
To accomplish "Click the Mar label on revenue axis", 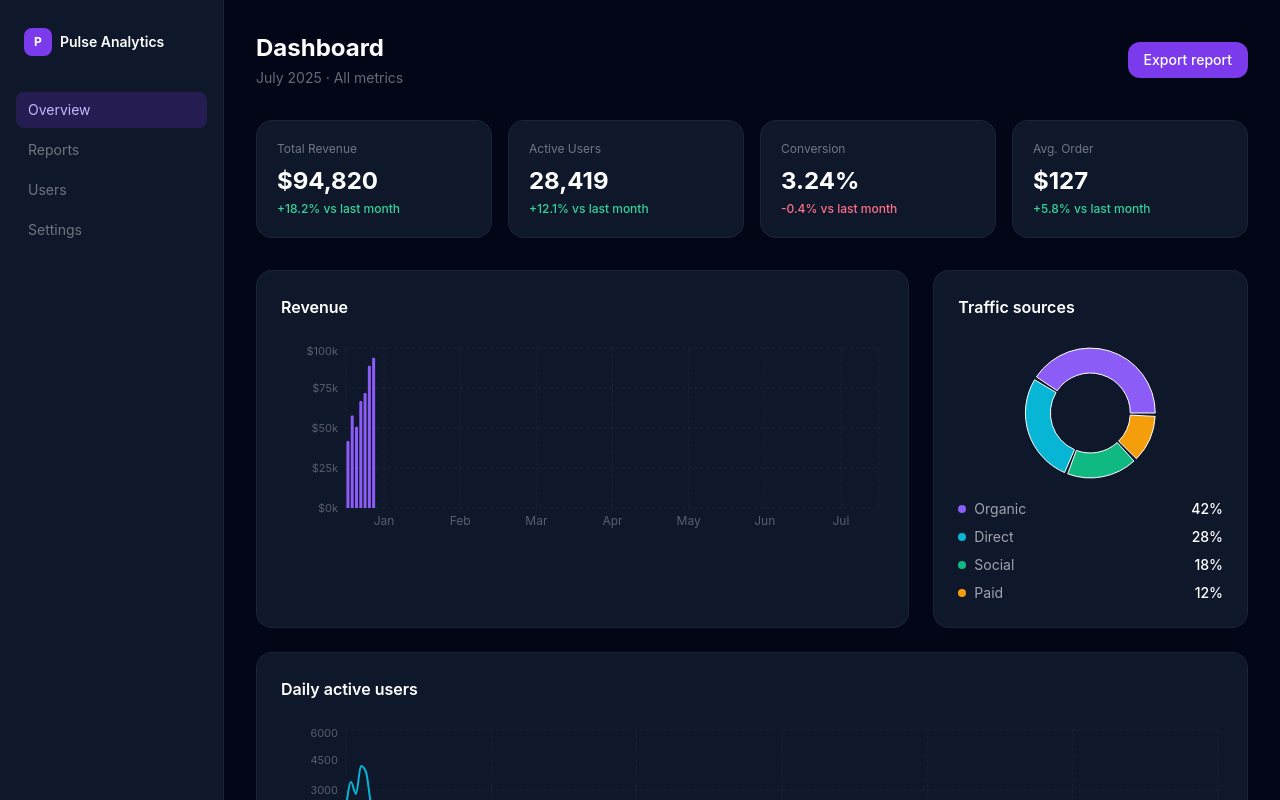I will (x=536, y=521).
